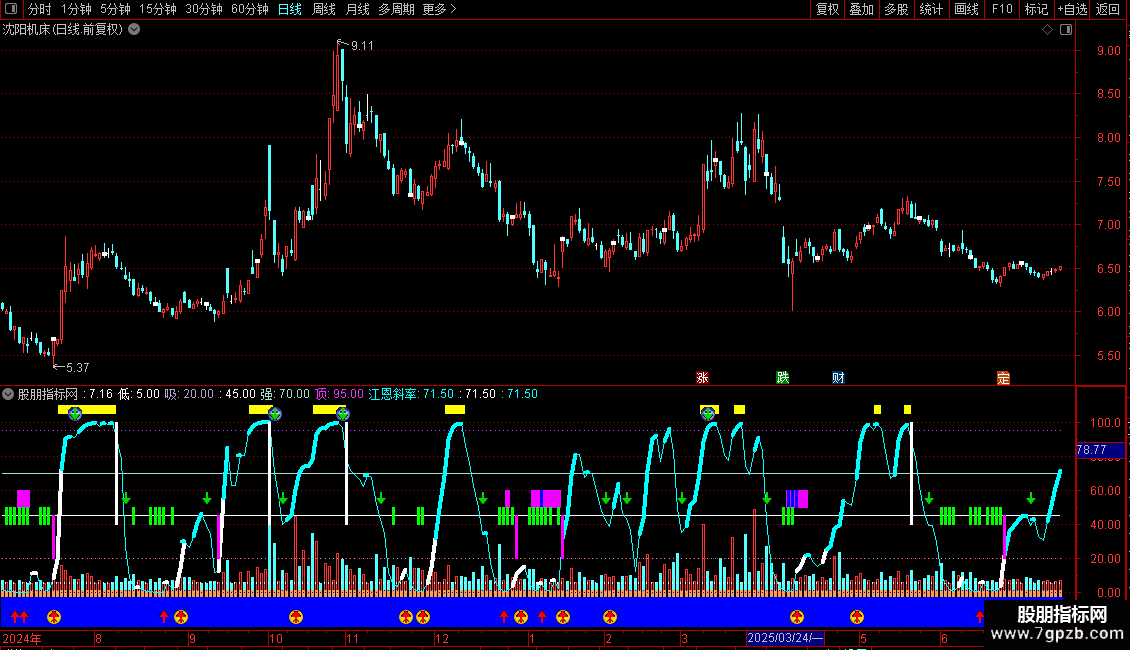Click the 2024年 label on date axis
Viewport: 1130px width, 650px height.
pos(22,638)
